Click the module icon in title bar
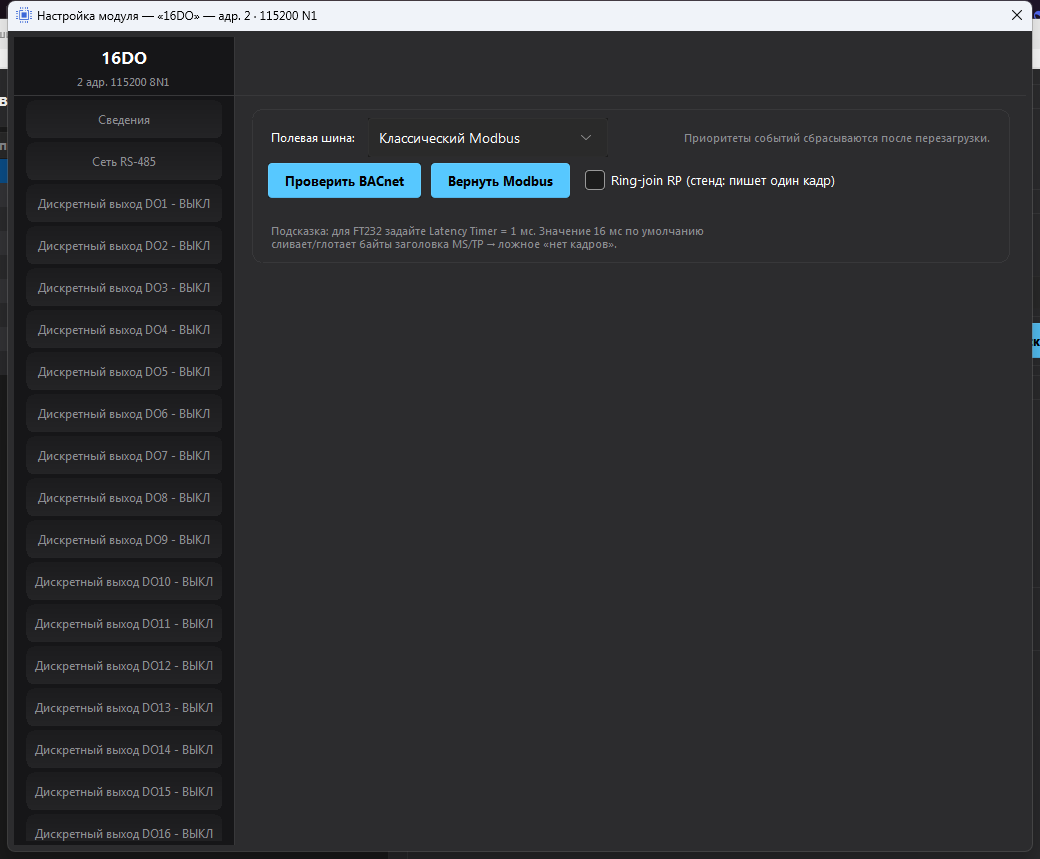This screenshot has width=1040, height=859. click(x=23, y=15)
